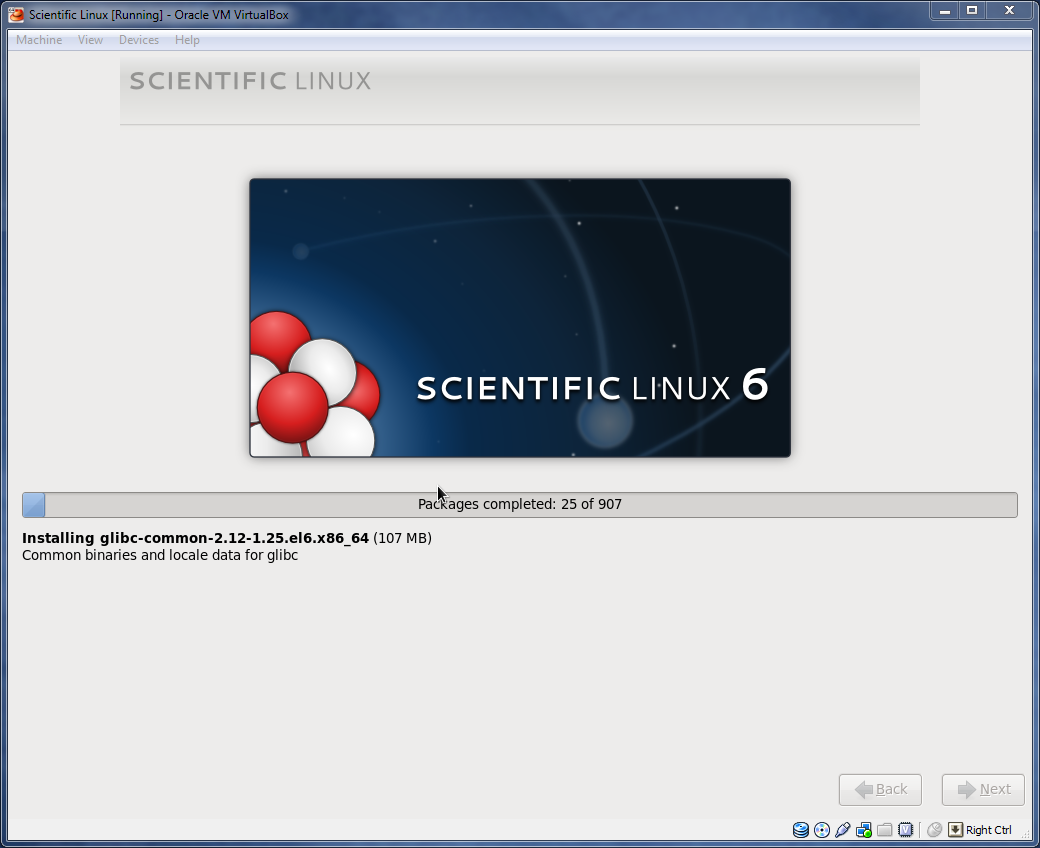Click the 'SCIENTIFIC LINUX' header logo text
1040x848 pixels.
pos(250,81)
